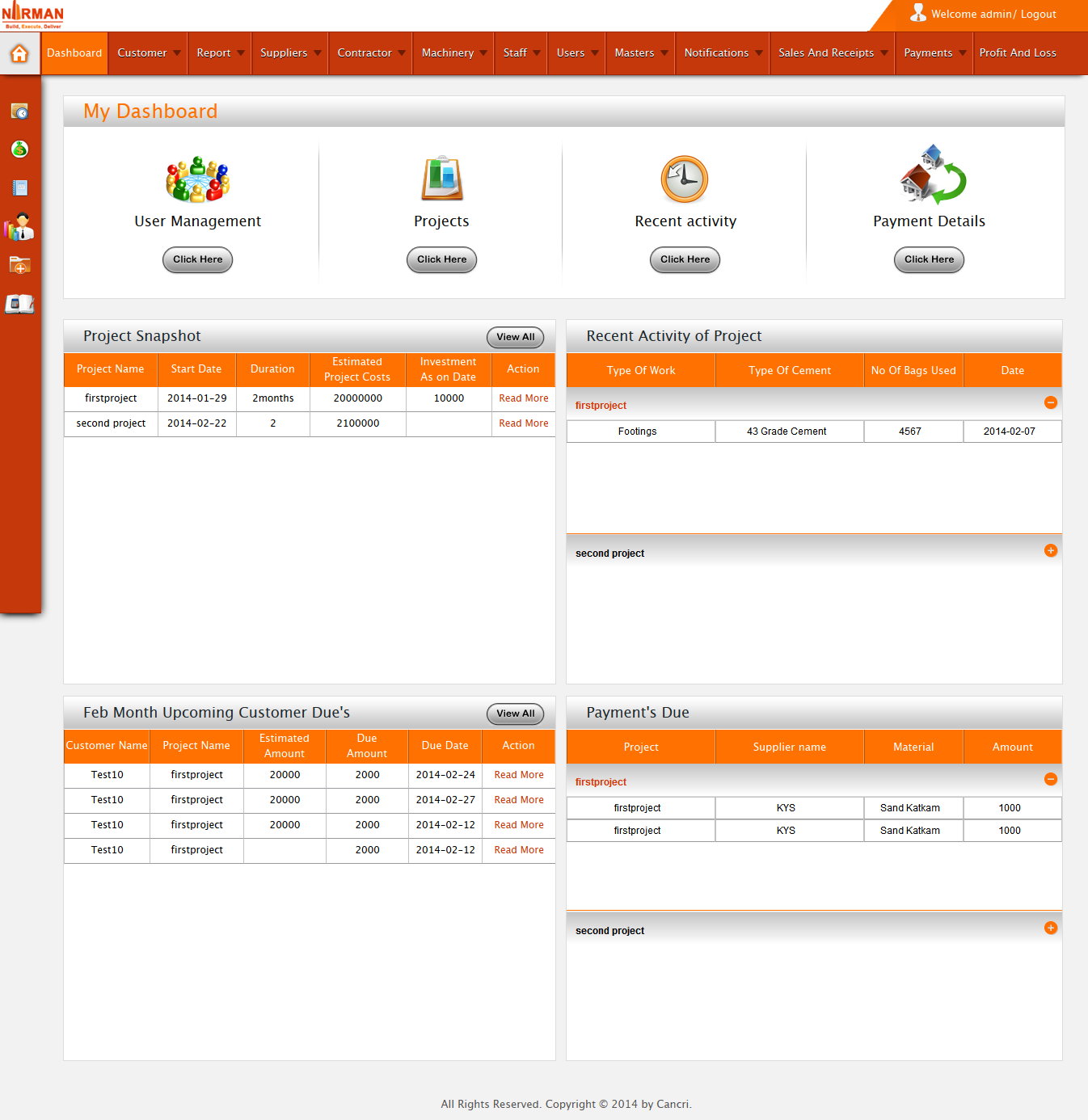
Task: Open Read More for second project
Action: click(x=523, y=423)
